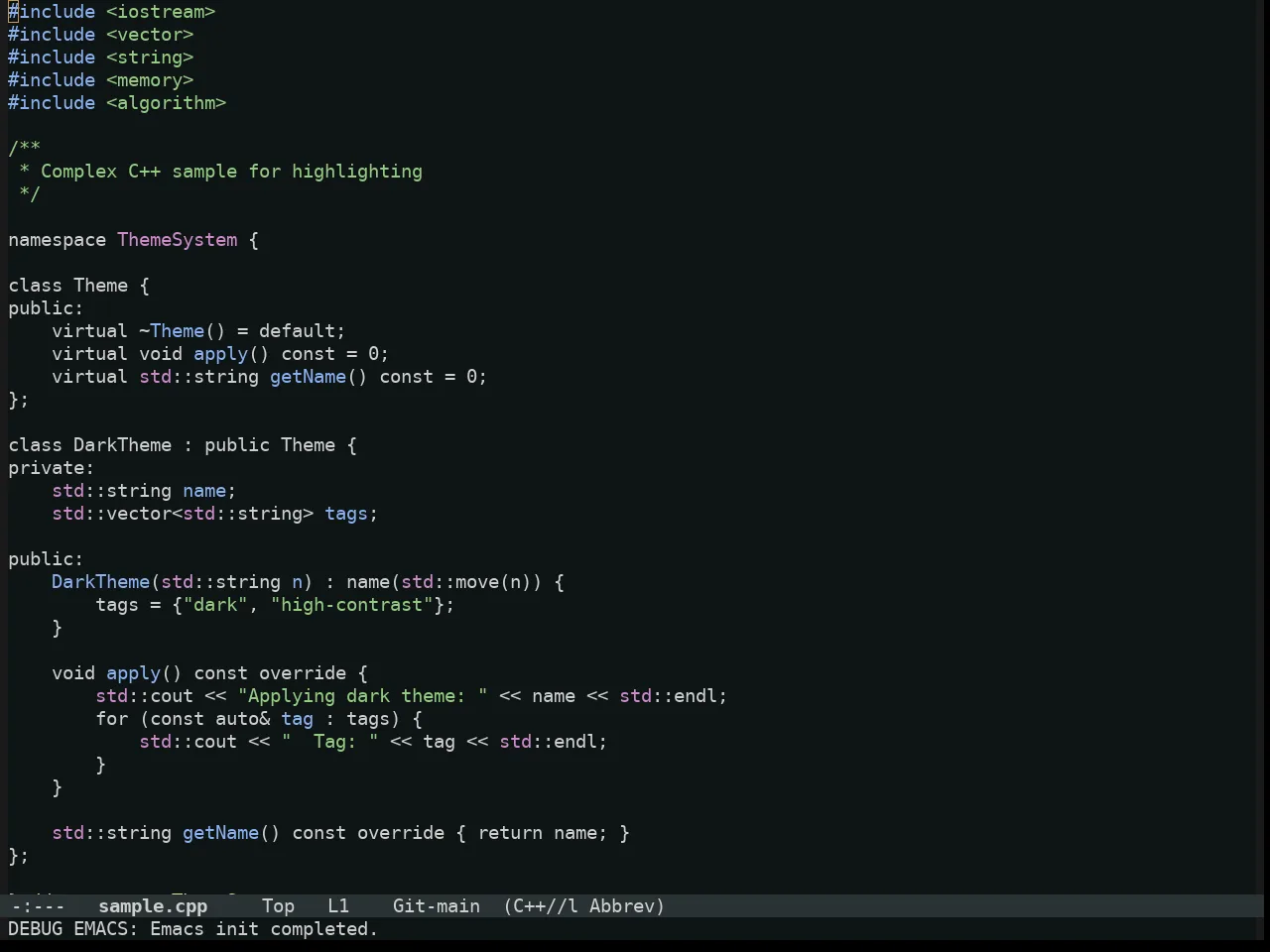Click 'std::endl;' on the Applying dark theme line
The image size is (1270, 952).
pyautogui.click(x=674, y=696)
